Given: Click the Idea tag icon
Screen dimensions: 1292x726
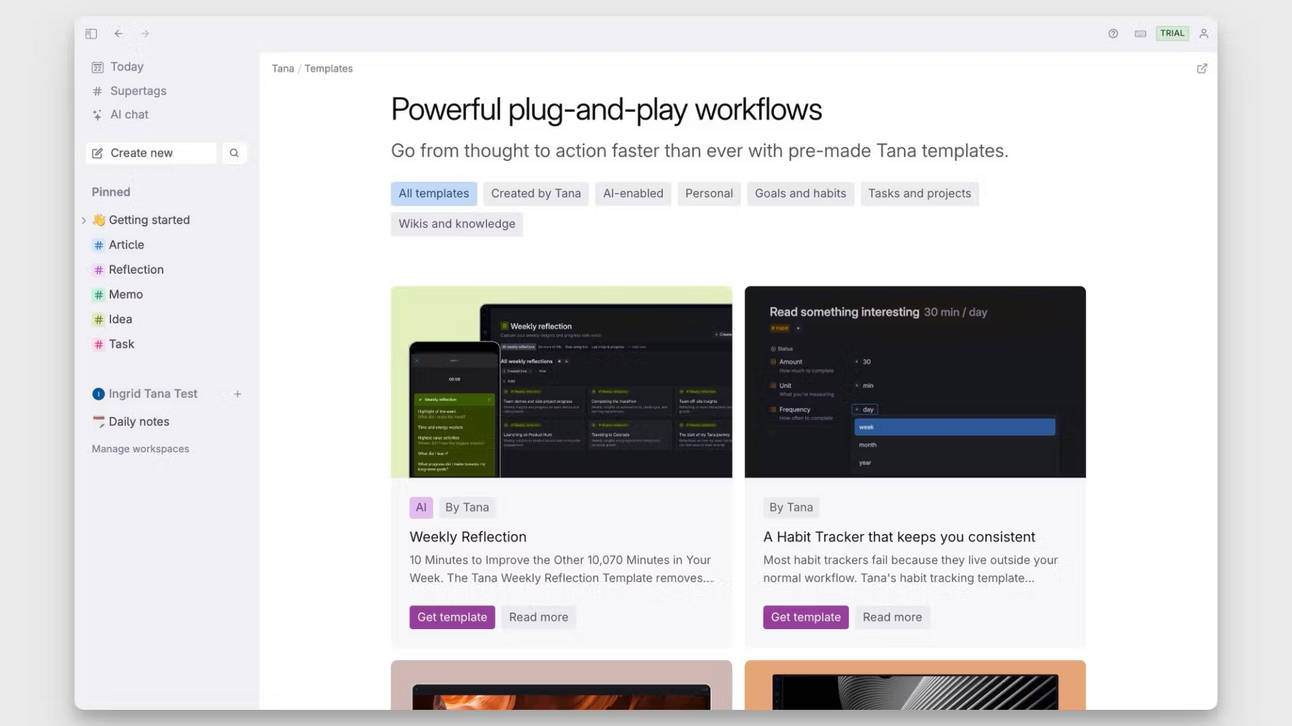Looking at the screenshot, I should (x=98, y=320).
